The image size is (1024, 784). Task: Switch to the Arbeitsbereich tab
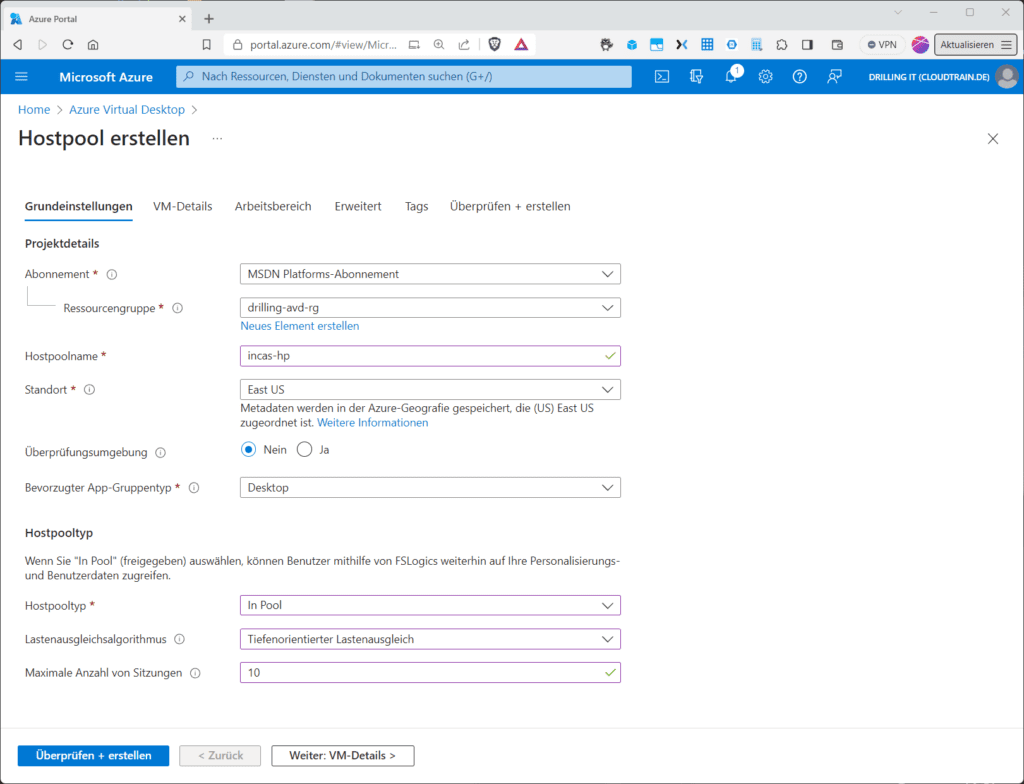[273, 206]
